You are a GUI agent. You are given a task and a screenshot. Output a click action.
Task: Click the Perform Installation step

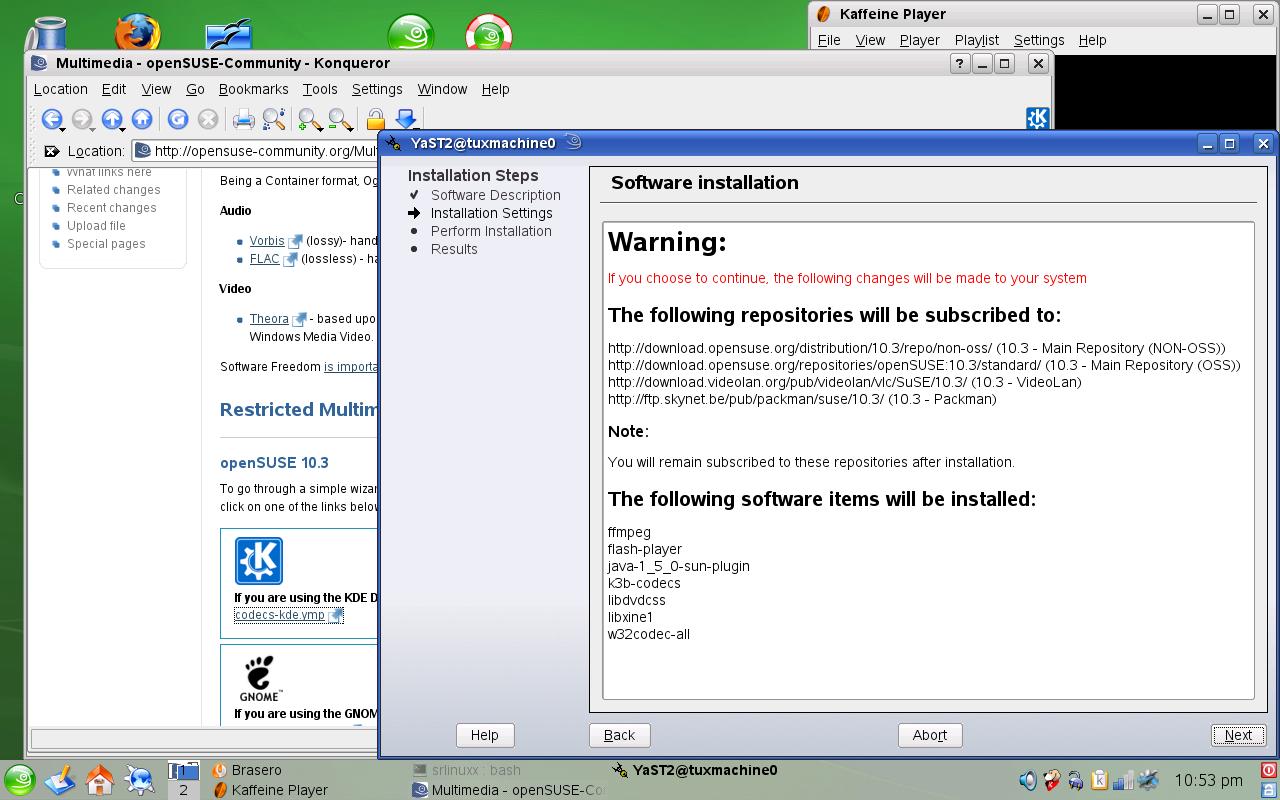491,231
